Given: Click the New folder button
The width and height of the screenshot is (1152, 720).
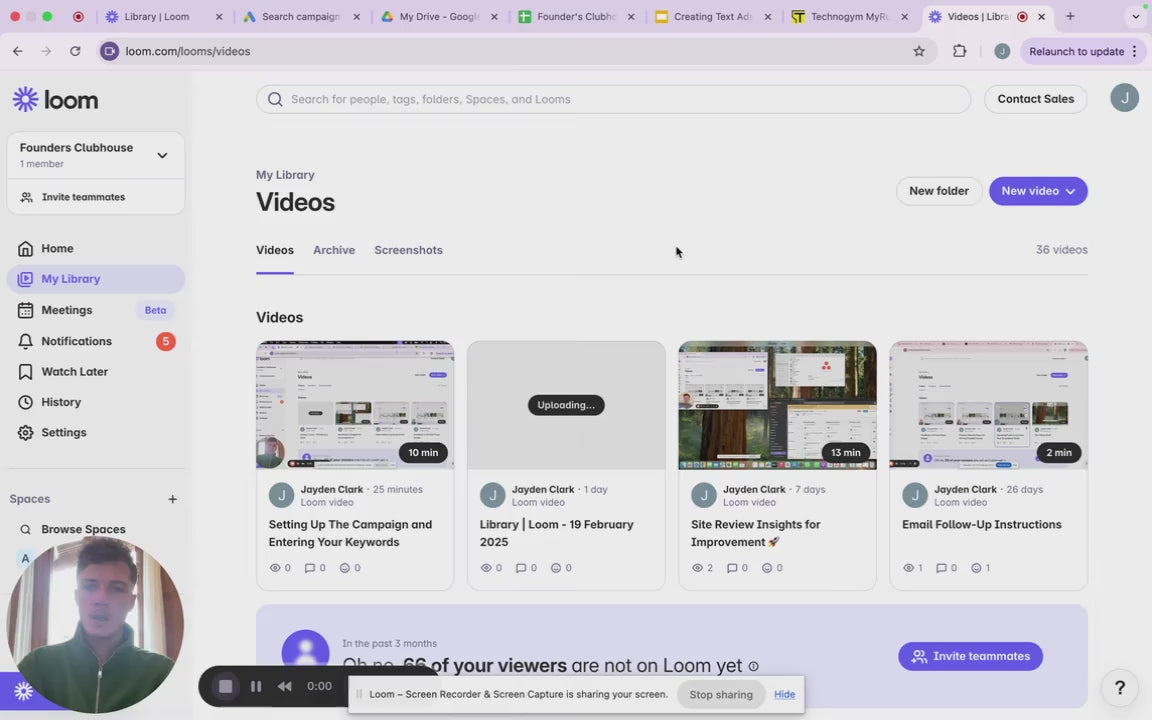Looking at the screenshot, I should 938,191.
